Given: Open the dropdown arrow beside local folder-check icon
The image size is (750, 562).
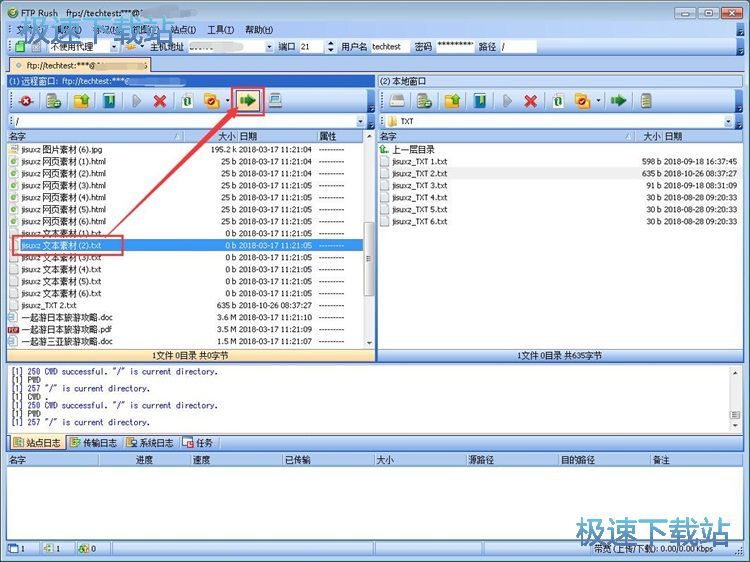Looking at the screenshot, I should click(x=598, y=101).
